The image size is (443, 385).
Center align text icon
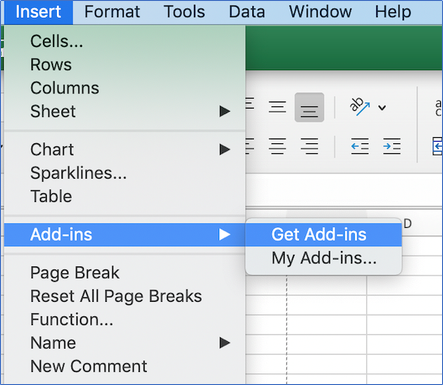tap(277, 146)
